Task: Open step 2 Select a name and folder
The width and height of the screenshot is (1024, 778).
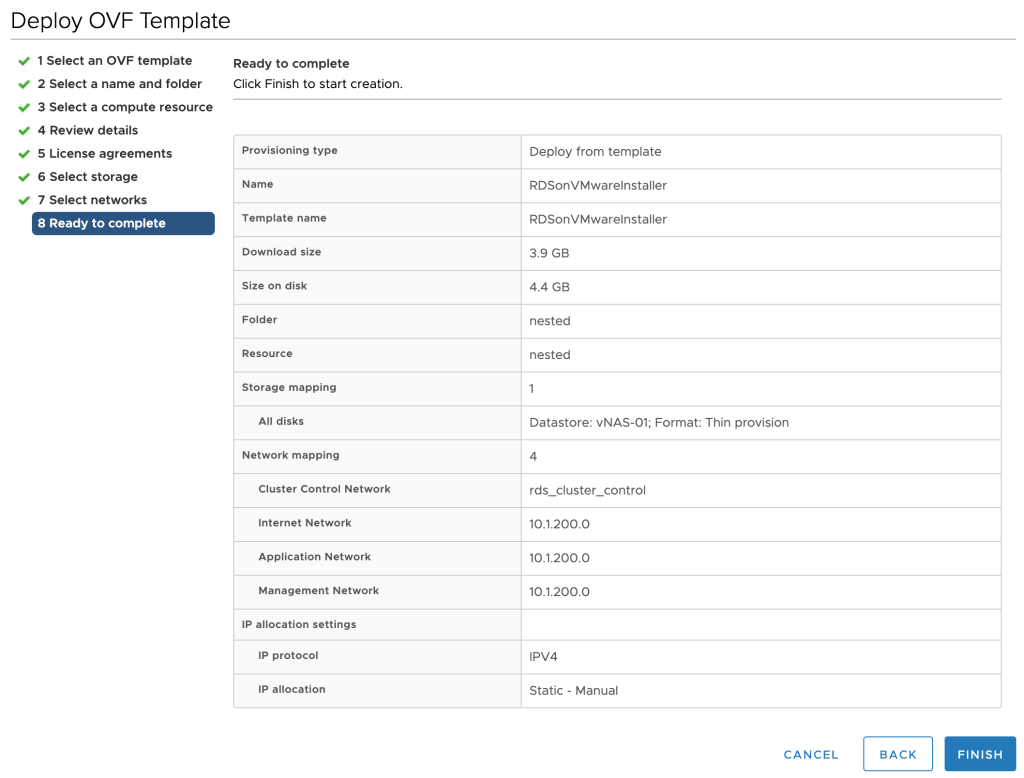Action: pos(119,84)
